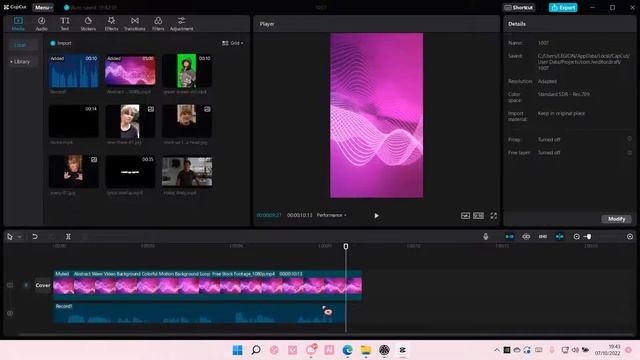Open Windows taskbar search
The height and width of the screenshot is (360, 640).
[x=256, y=350]
